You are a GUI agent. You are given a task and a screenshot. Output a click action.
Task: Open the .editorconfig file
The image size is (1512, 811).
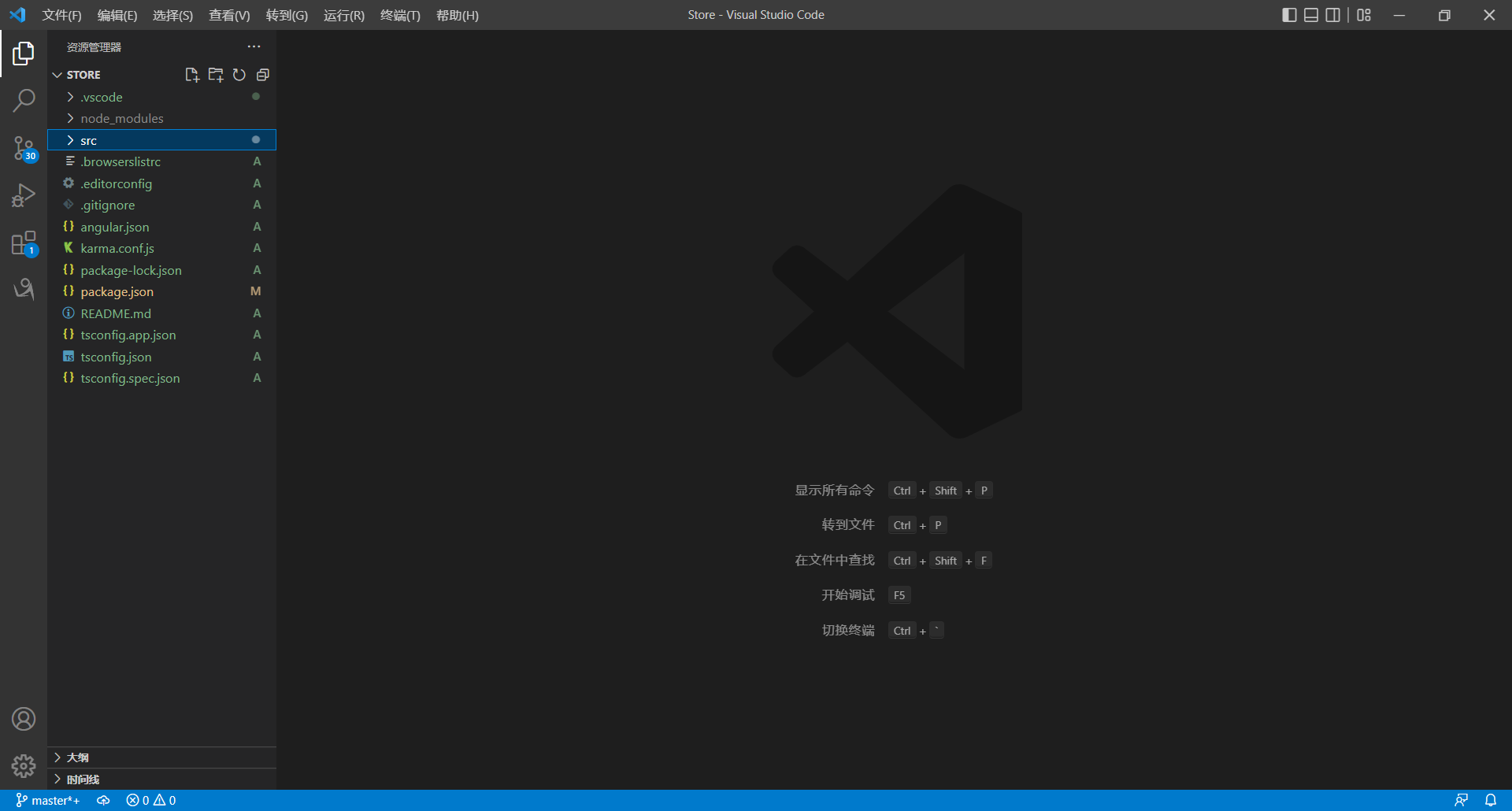point(161,183)
